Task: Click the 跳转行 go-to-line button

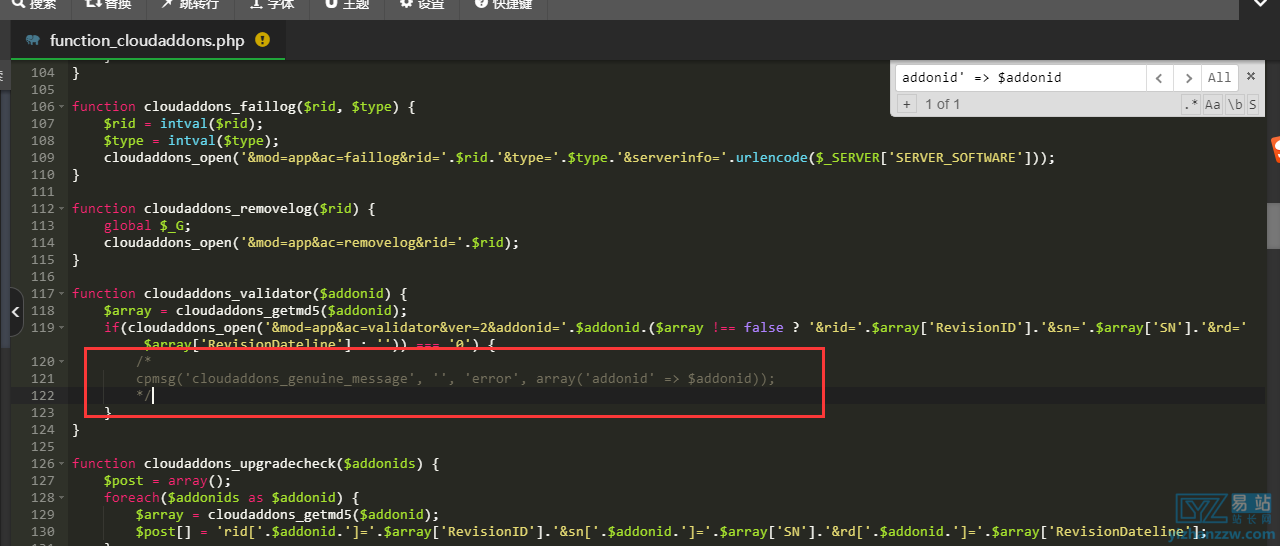Action: (191, 5)
